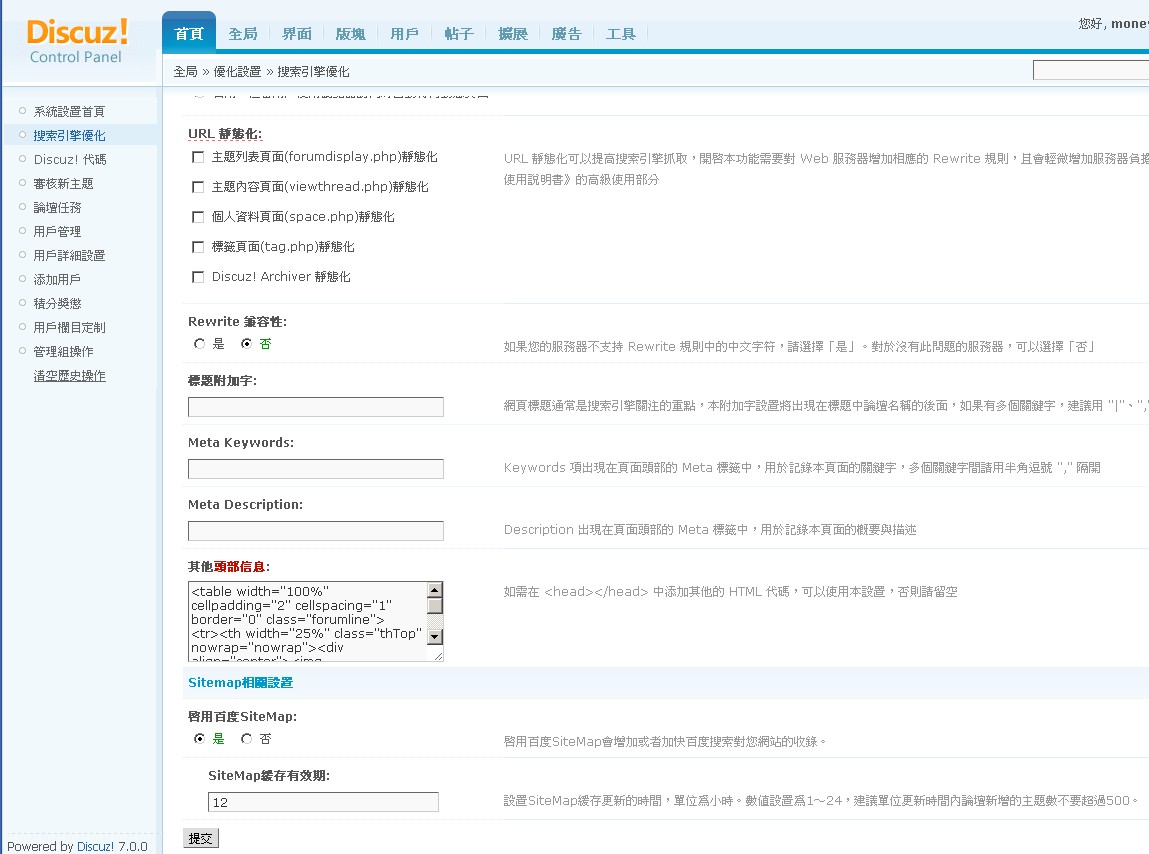Viewport: 1149px width, 854px height.
Task: Open 系統設置首頁 sidebar item
Action: click(69, 111)
